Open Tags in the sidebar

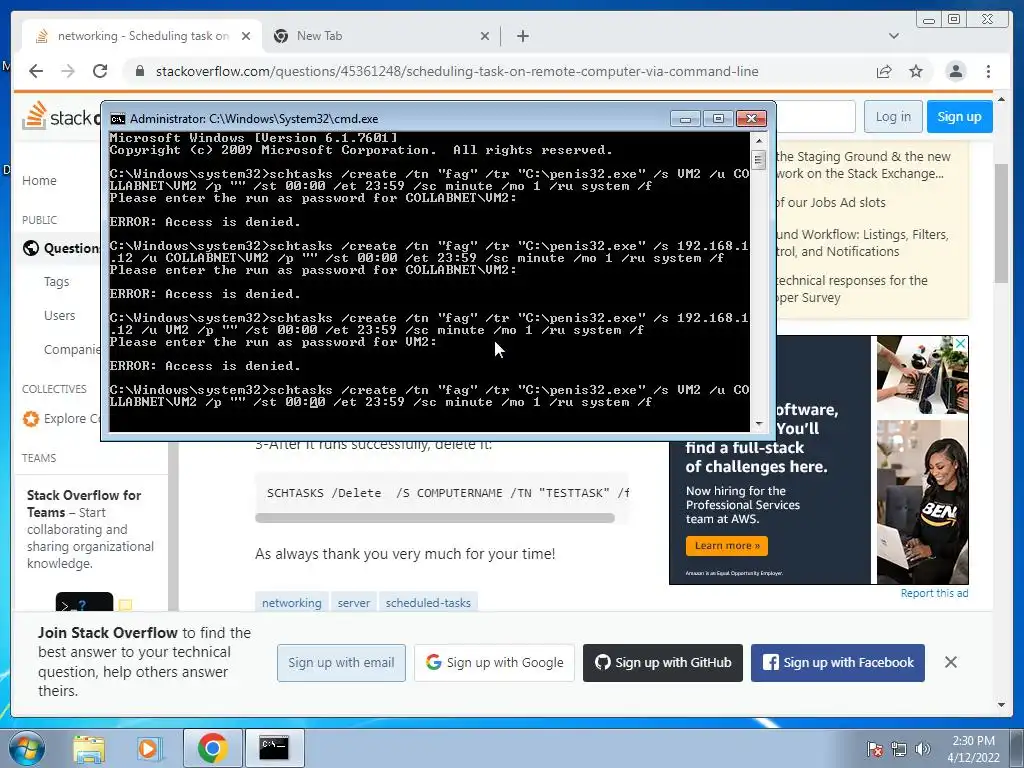[x=56, y=281]
